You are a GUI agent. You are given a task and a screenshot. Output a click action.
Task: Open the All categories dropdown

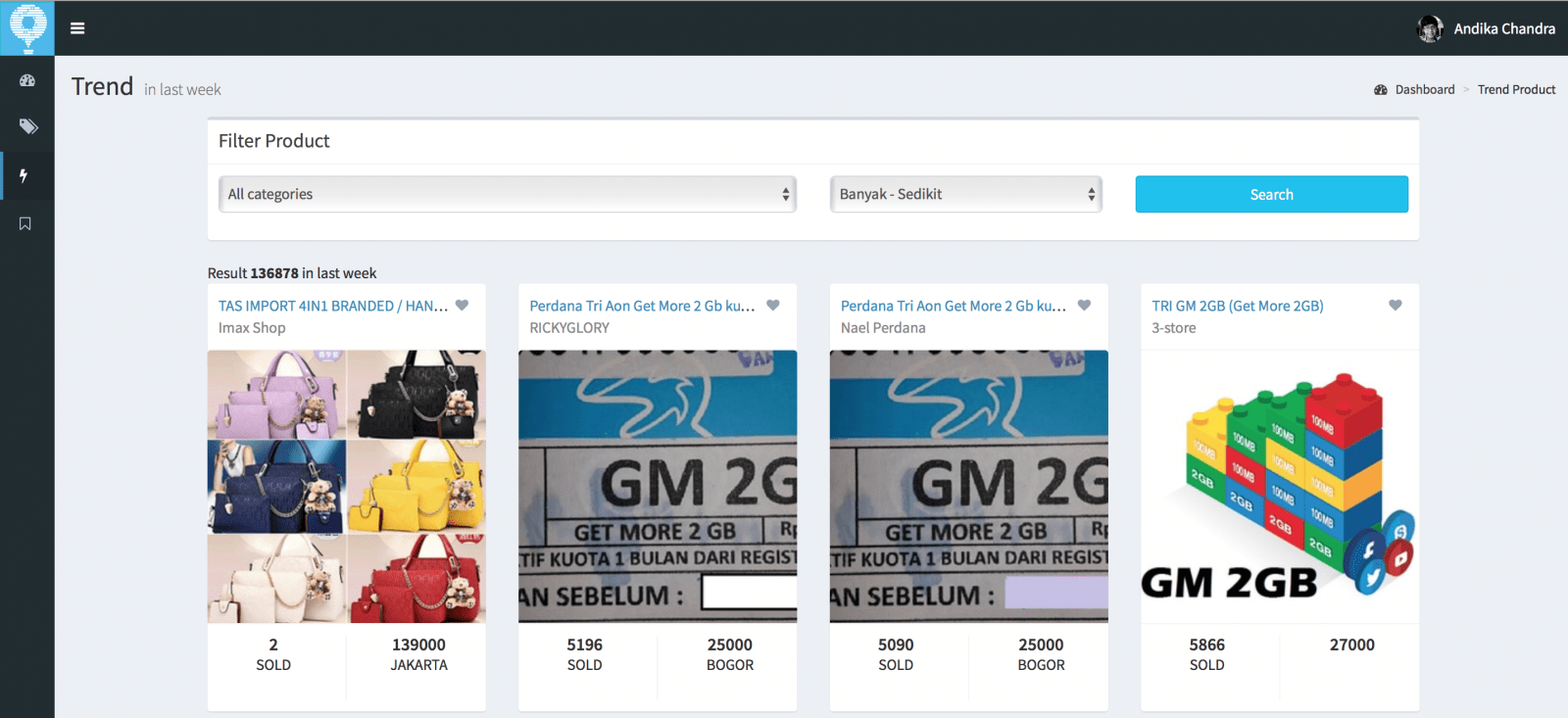coord(507,194)
